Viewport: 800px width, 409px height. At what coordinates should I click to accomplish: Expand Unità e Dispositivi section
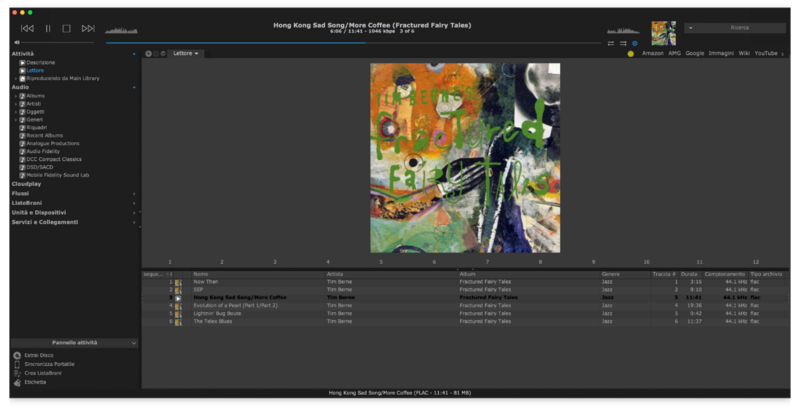134,213
